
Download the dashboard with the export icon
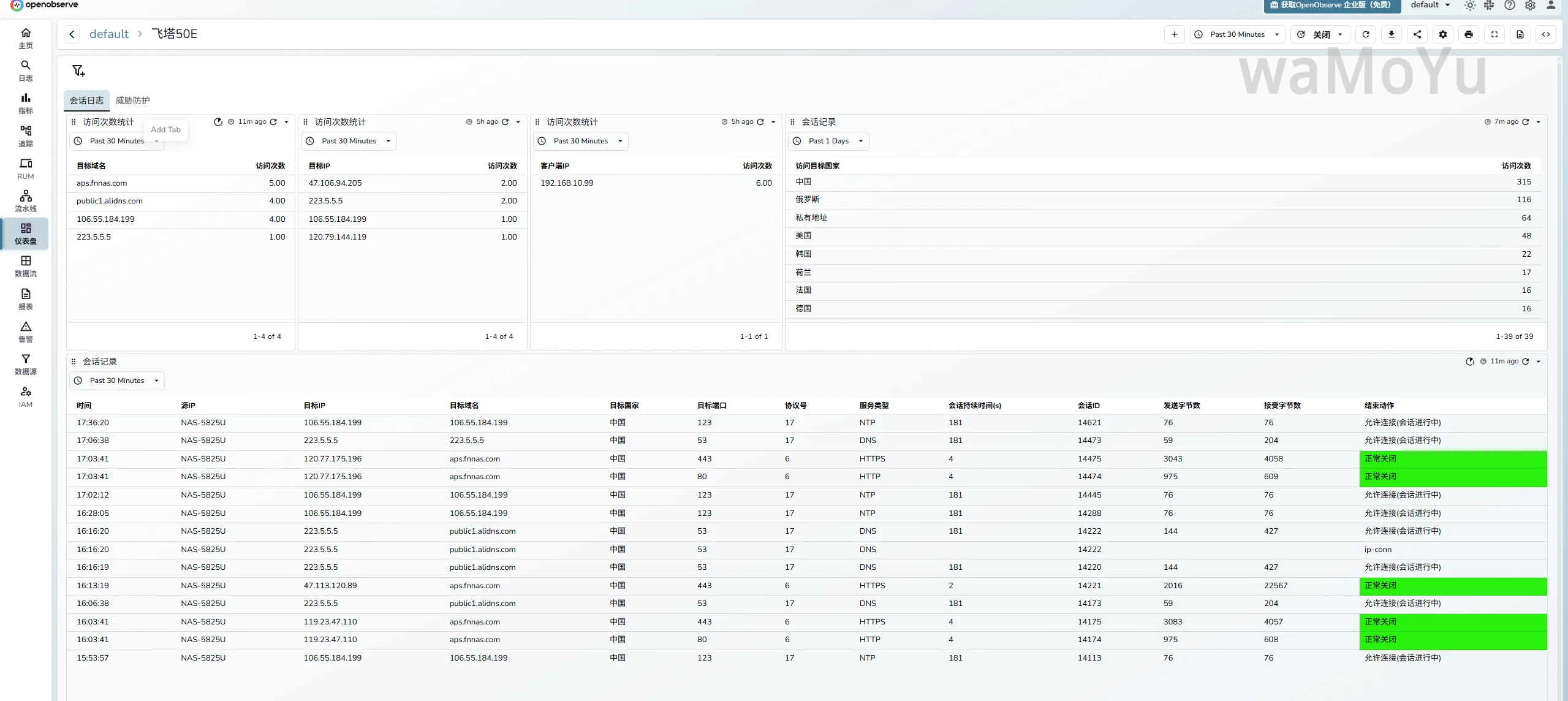coord(1391,34)
